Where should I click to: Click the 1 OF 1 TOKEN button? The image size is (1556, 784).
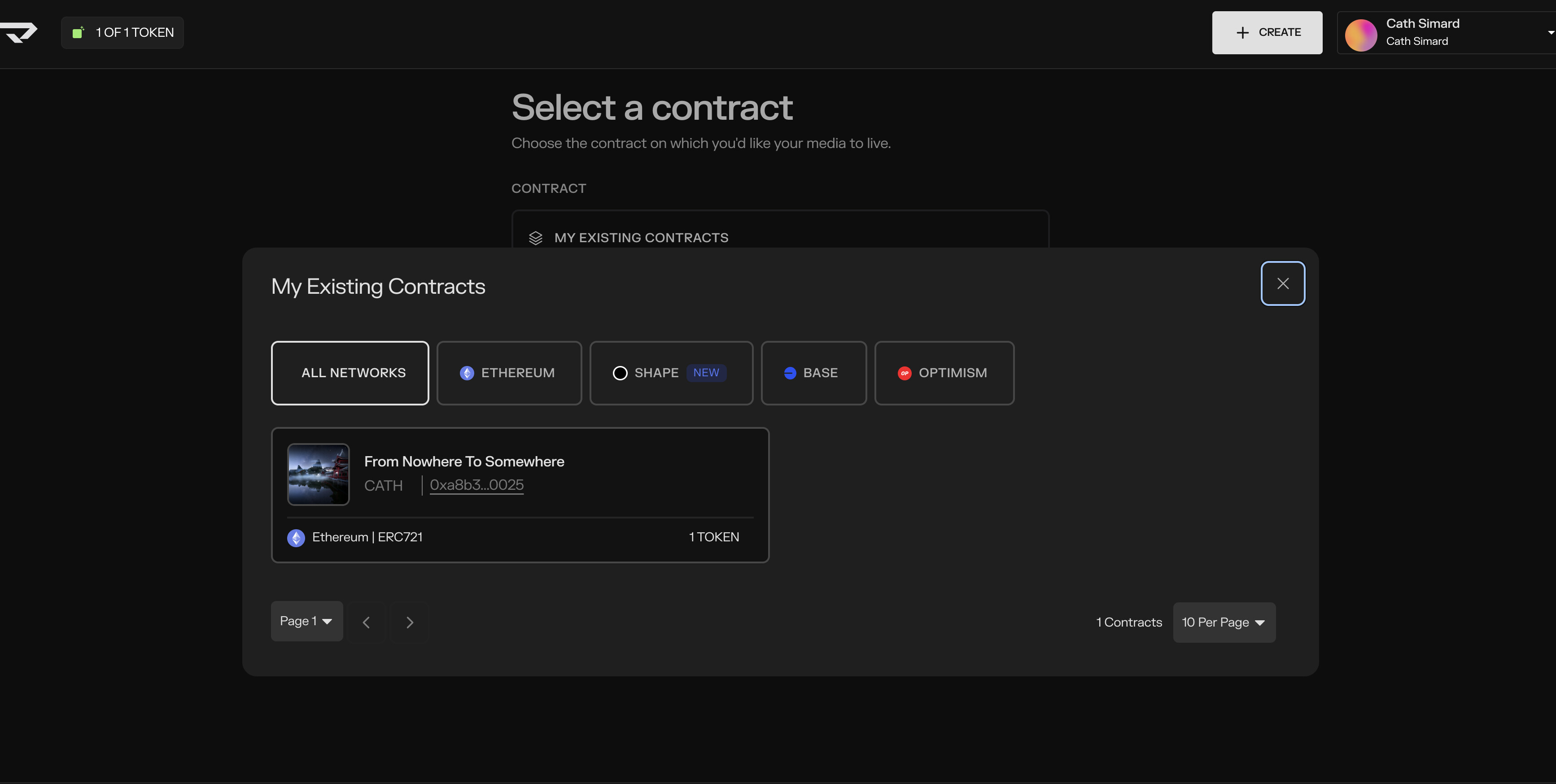(x=122, y=33)
